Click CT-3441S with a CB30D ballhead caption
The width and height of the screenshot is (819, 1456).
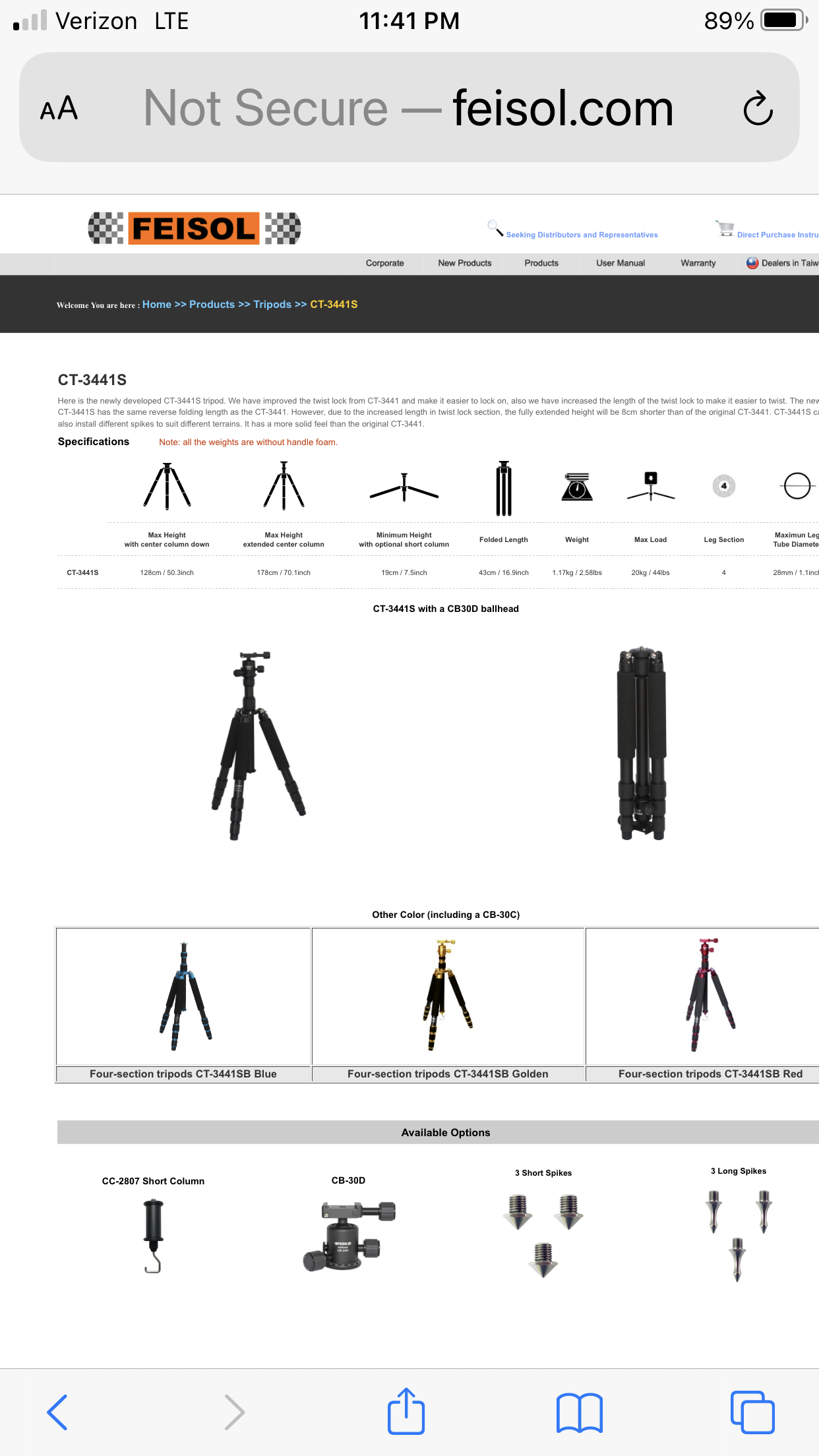[446, 609]
